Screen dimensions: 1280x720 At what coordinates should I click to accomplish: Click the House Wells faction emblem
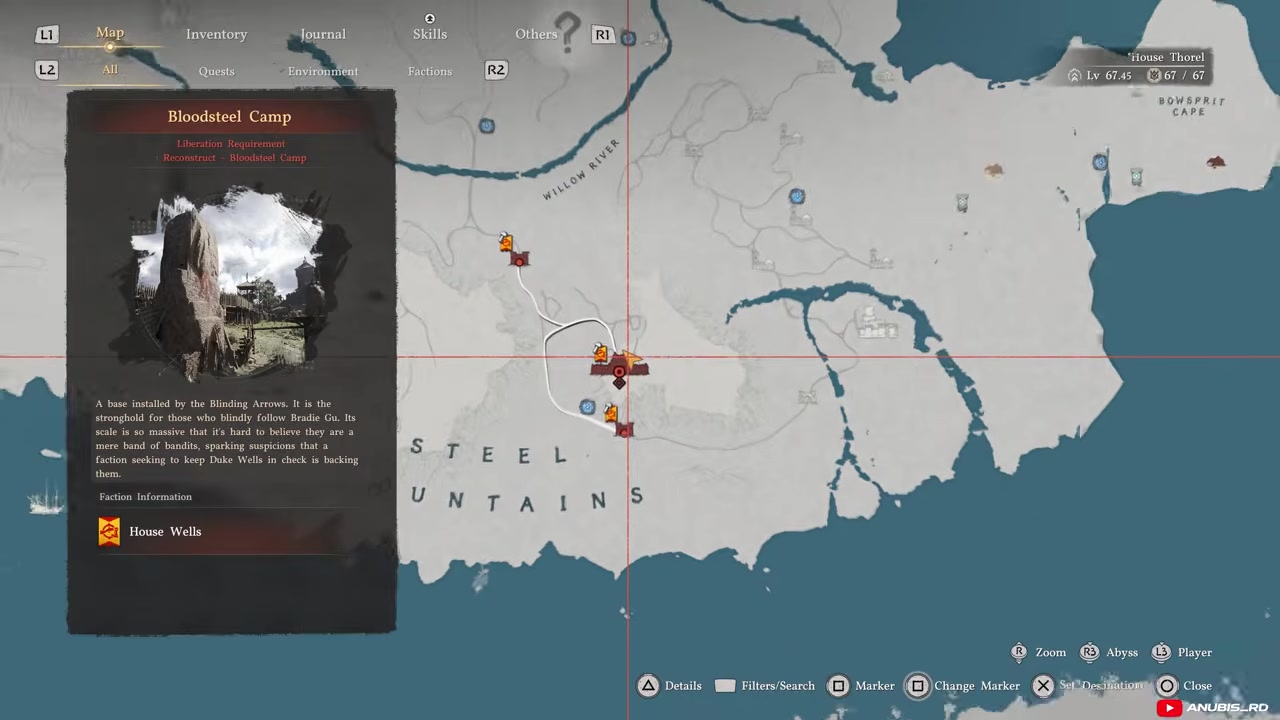(x=109, y=532)
